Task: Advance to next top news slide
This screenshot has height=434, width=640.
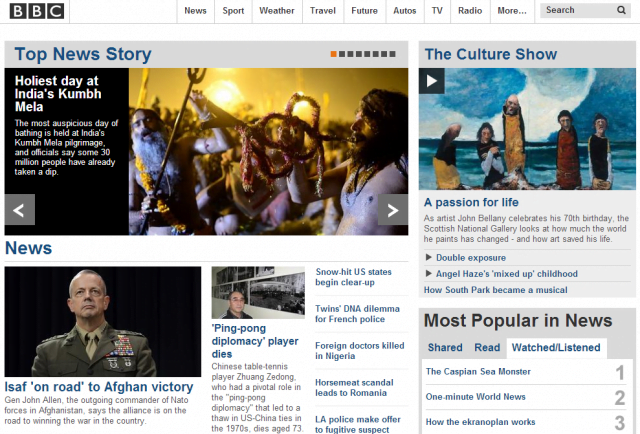Action: (x=393, y=210)
